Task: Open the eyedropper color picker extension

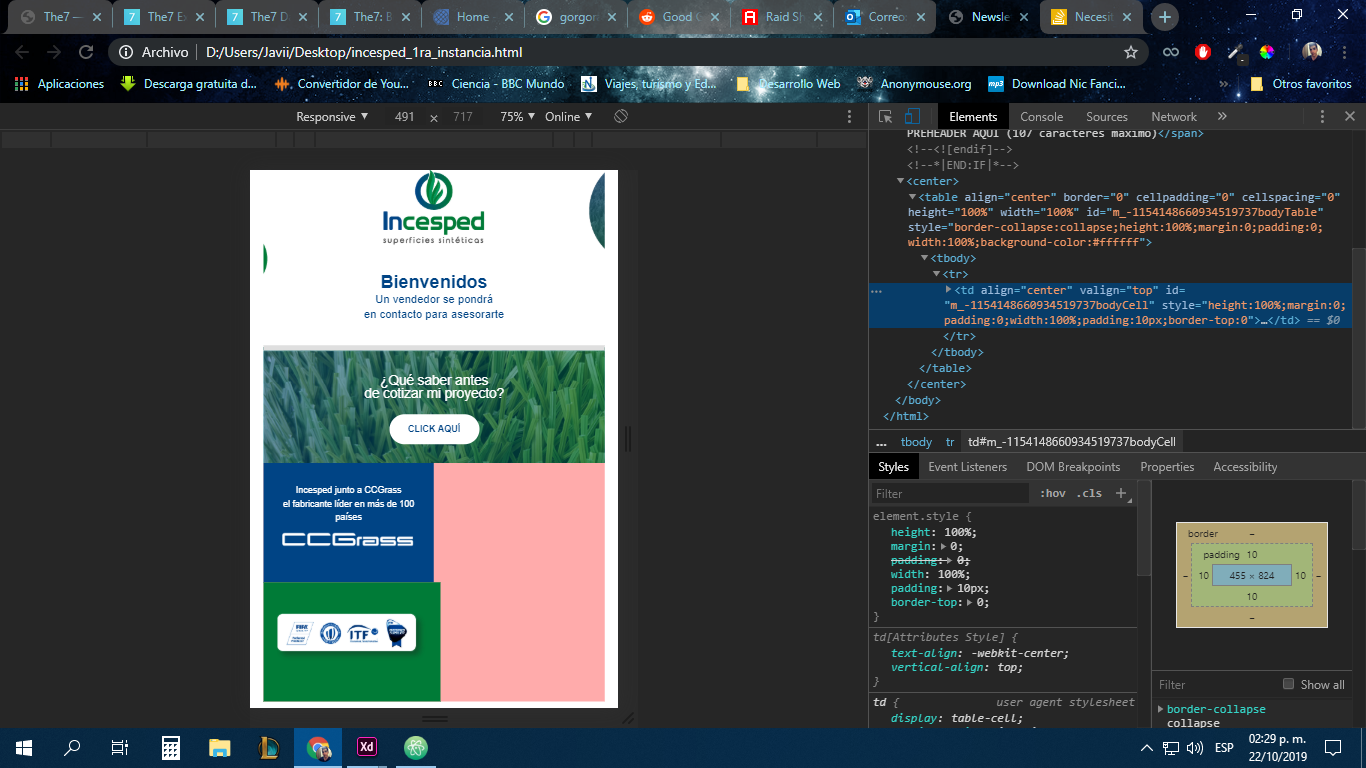Action: point(1236,52)
